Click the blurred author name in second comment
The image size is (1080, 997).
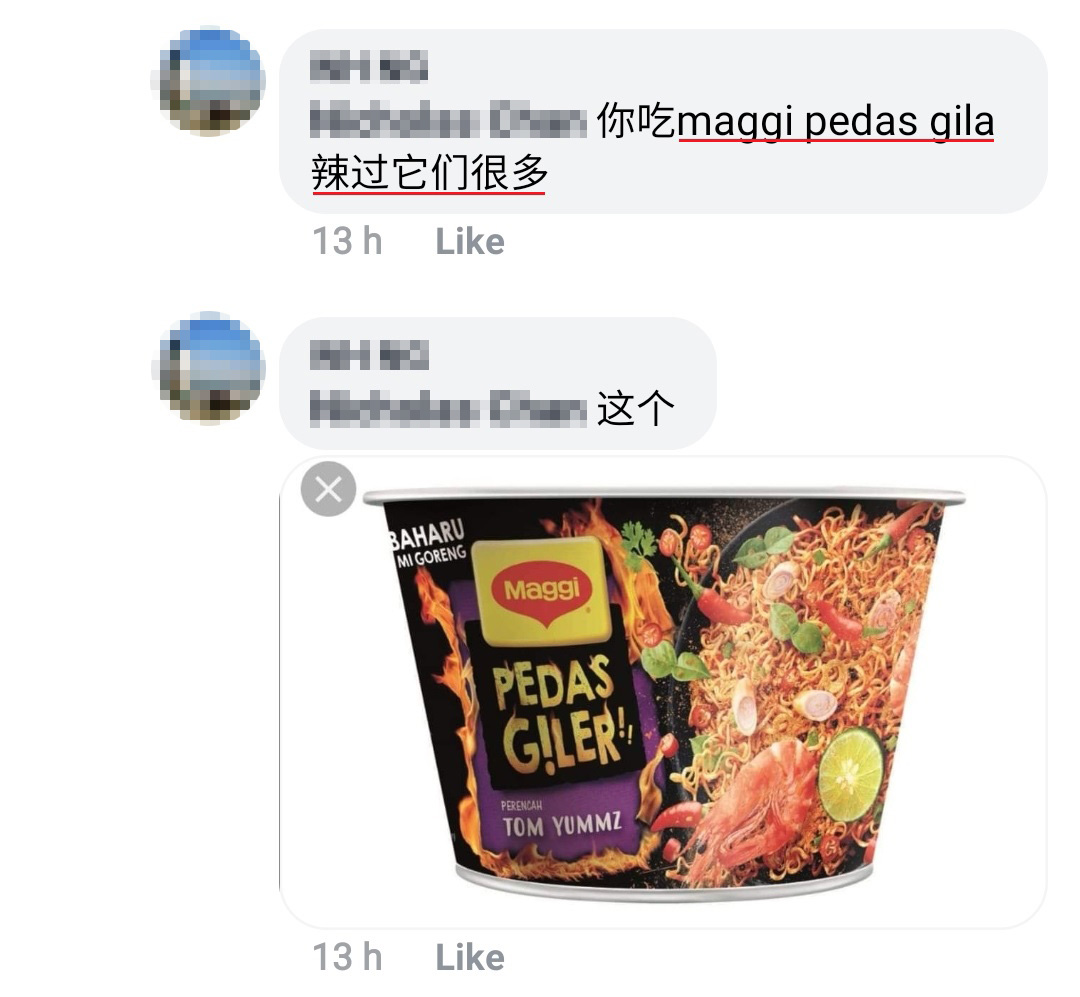(368, 357)
